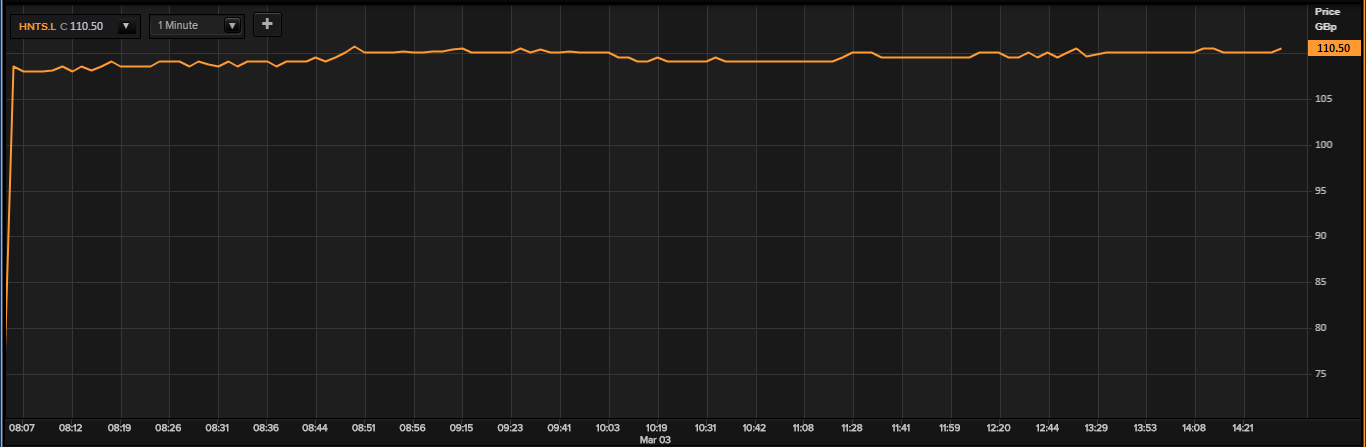This screenshot has width=1366, height=447.
Task: Click the 10:19 time axis label
Action: [x=656, y=427]
